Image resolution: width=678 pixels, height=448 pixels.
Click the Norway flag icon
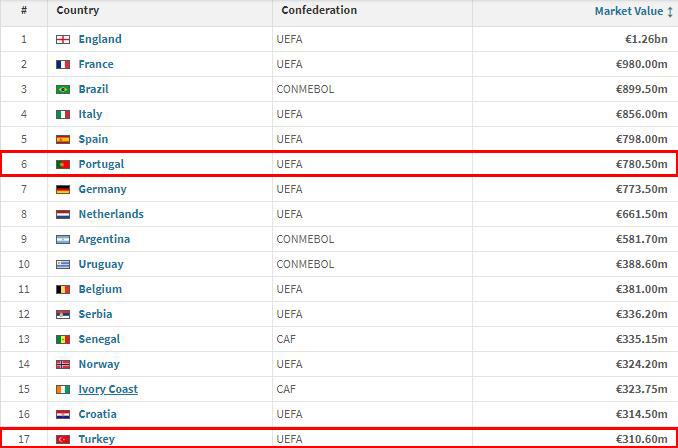pyautogui.click(x=63, y=365)
